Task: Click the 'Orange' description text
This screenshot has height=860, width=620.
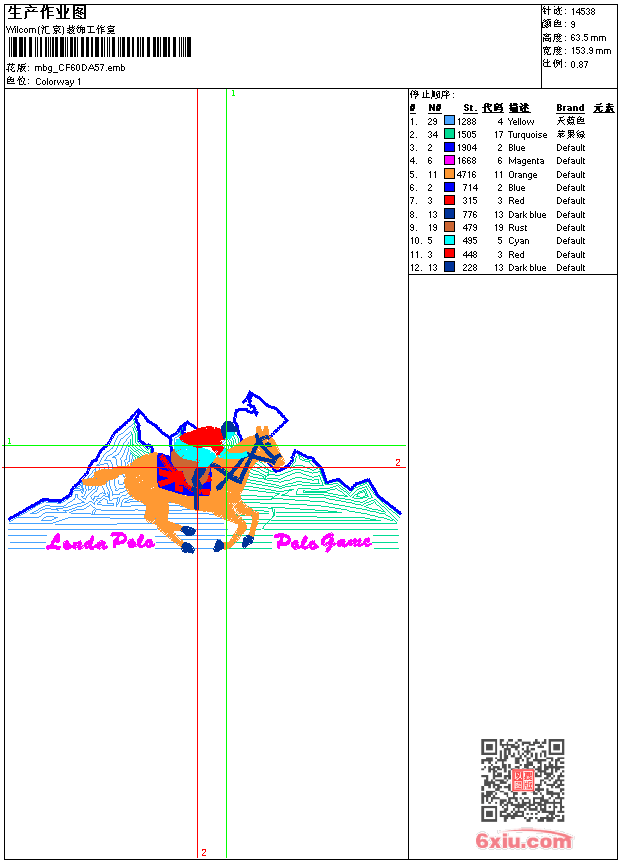Action: [522, 175]
